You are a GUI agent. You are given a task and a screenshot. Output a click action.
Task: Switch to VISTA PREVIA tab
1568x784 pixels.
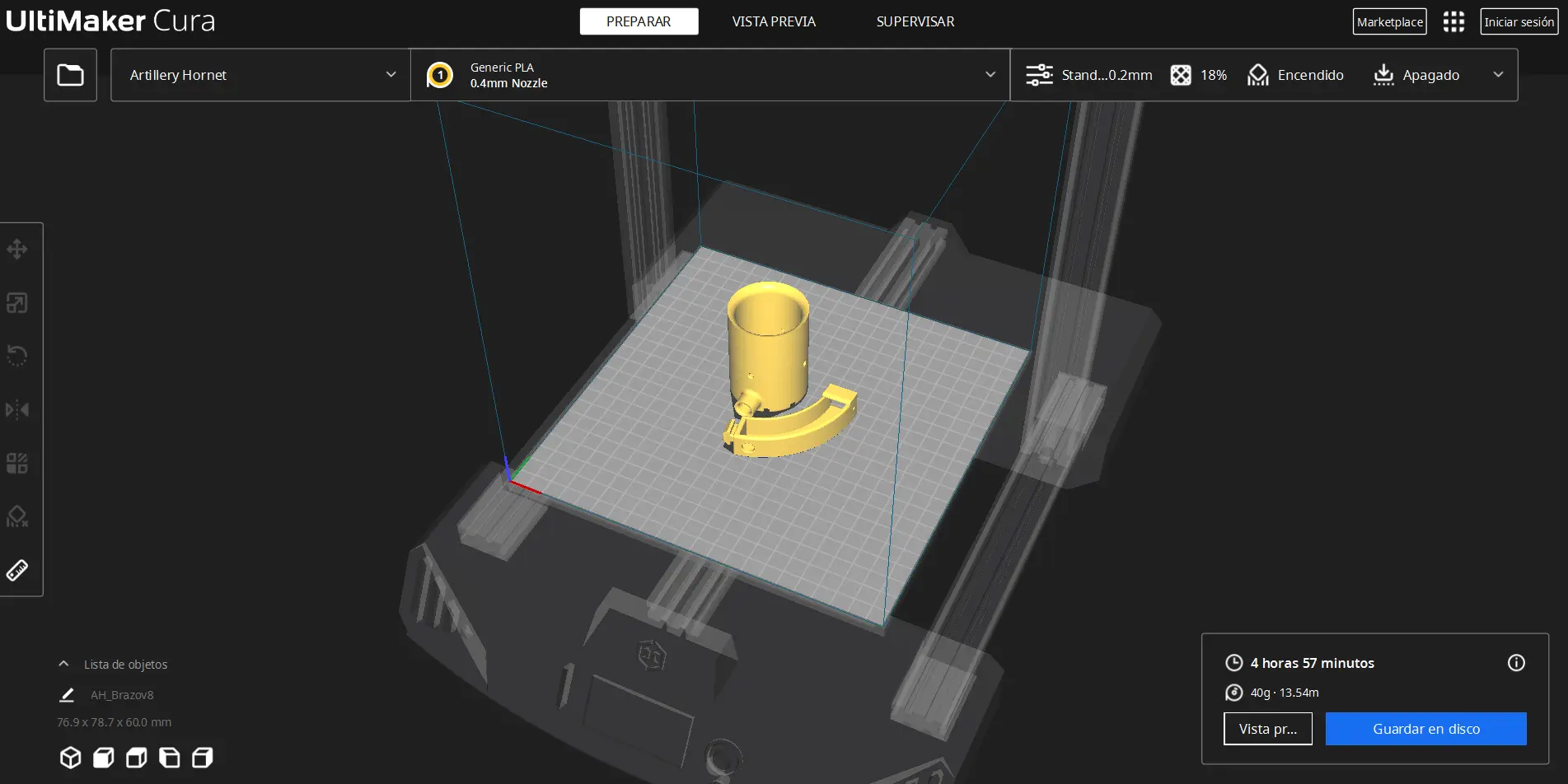pos(773,21)
